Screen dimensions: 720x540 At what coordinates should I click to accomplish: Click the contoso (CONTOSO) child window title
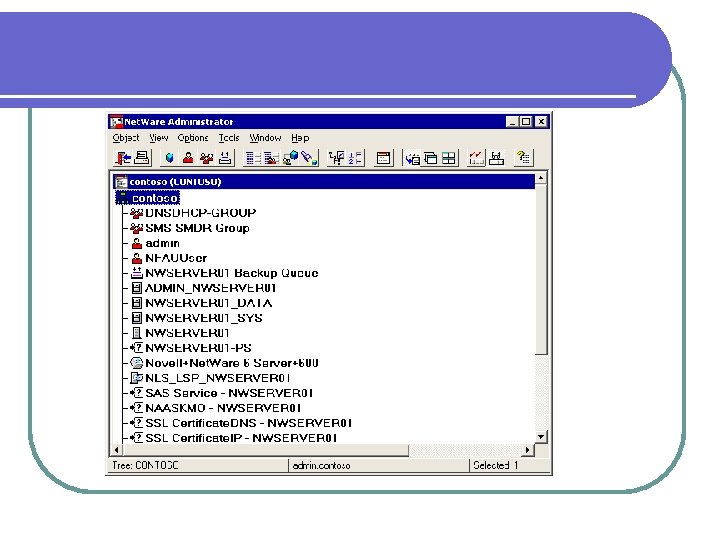click(175, 182)
